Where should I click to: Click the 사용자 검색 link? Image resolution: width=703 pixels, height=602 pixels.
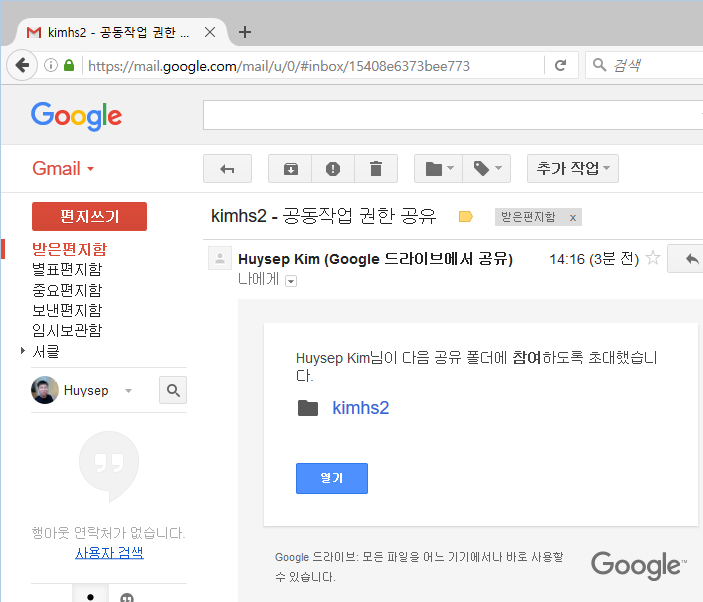(x=109, y=553)
